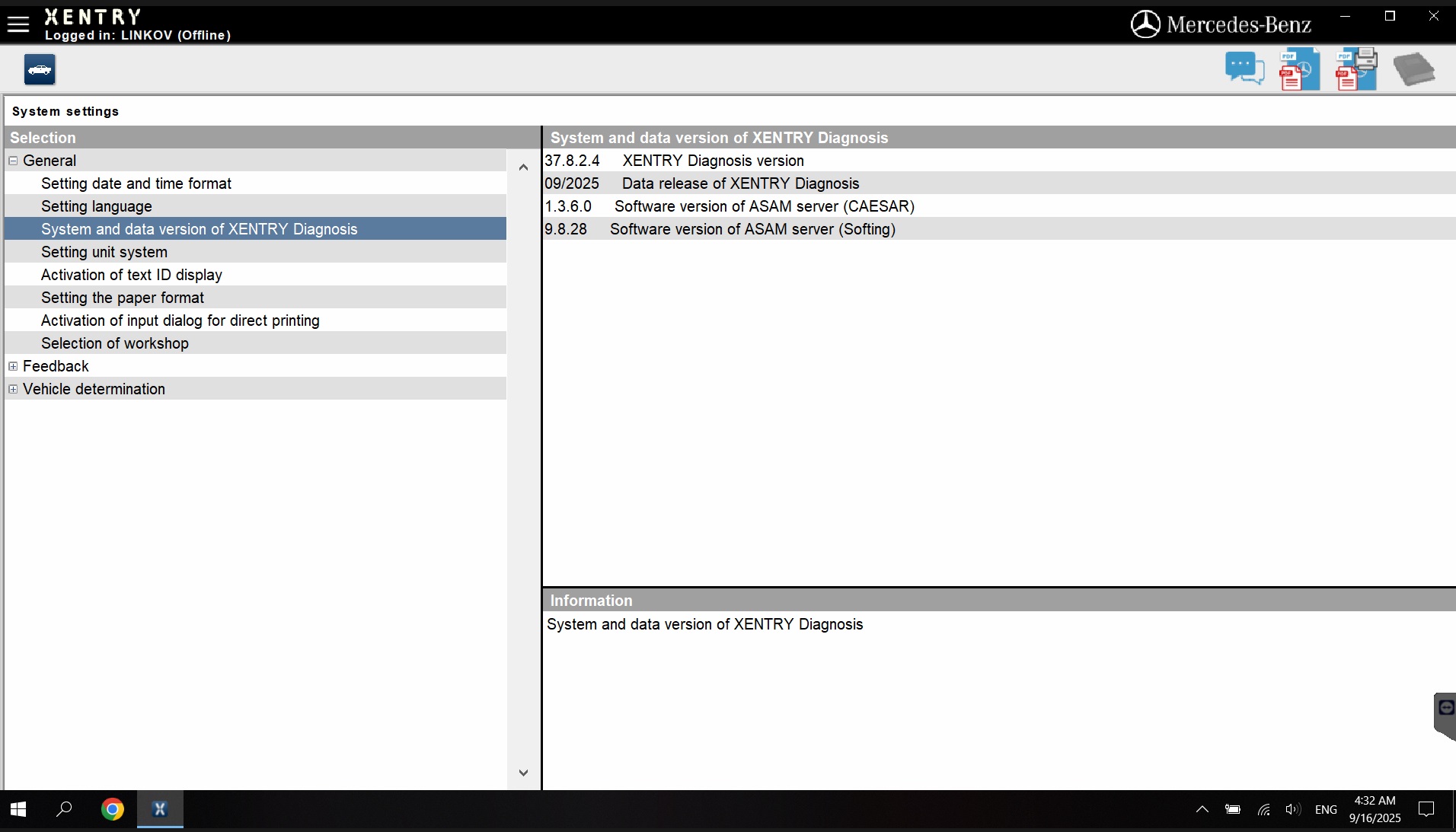The height and width of the screenshot is (832, 1456).
Task: Select Activation of text ID display
Action: tap(132, 275)
